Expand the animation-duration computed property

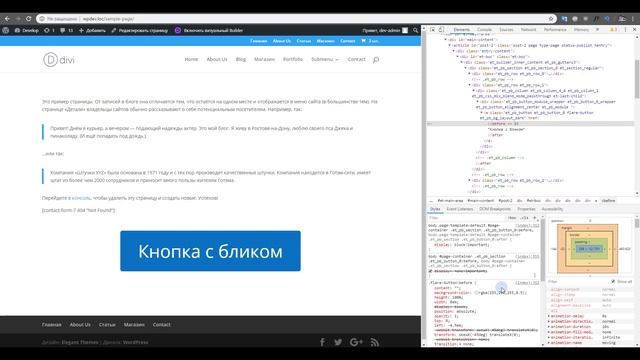[549, 327]
